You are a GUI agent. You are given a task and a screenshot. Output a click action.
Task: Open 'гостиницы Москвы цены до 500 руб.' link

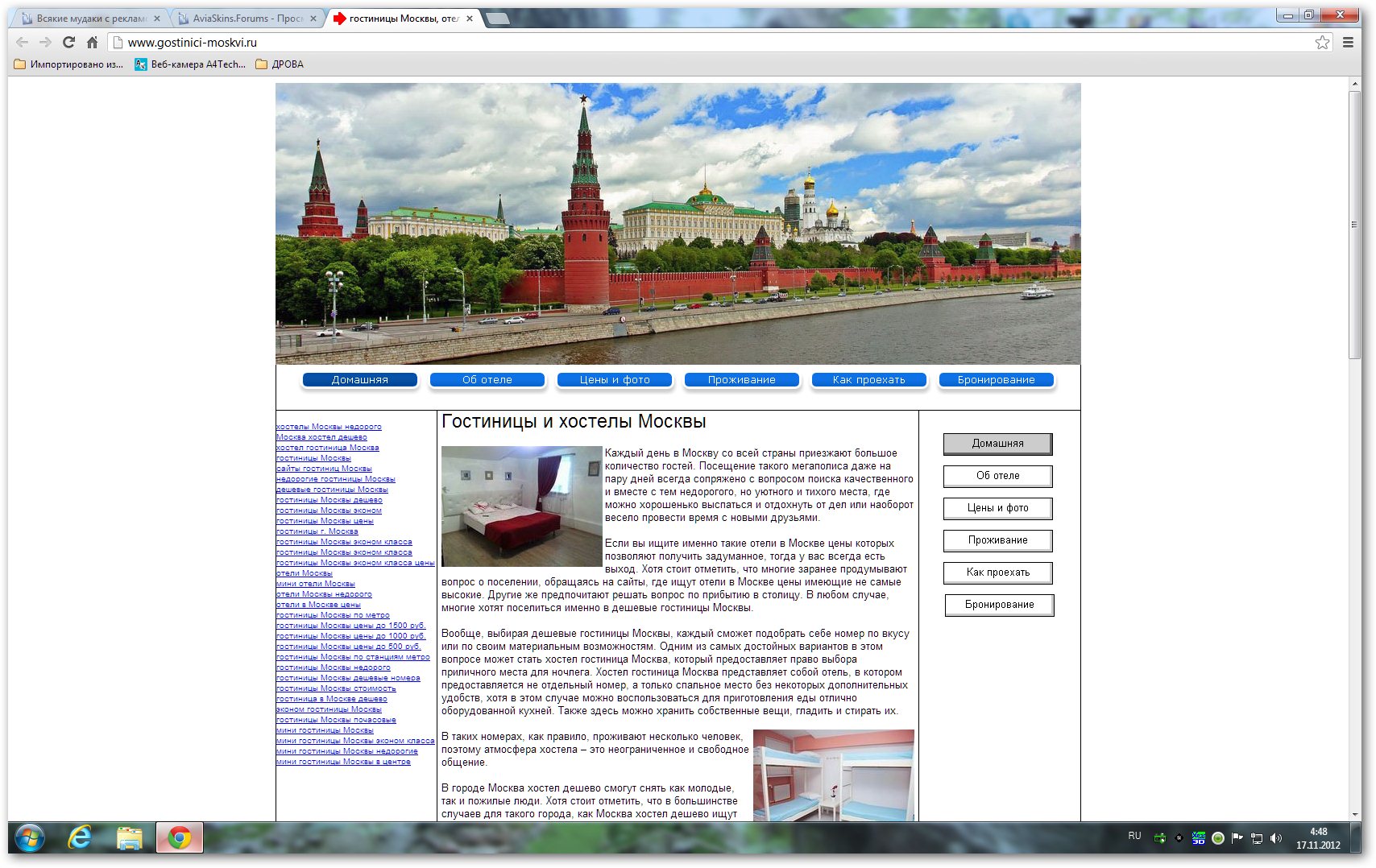348,647
